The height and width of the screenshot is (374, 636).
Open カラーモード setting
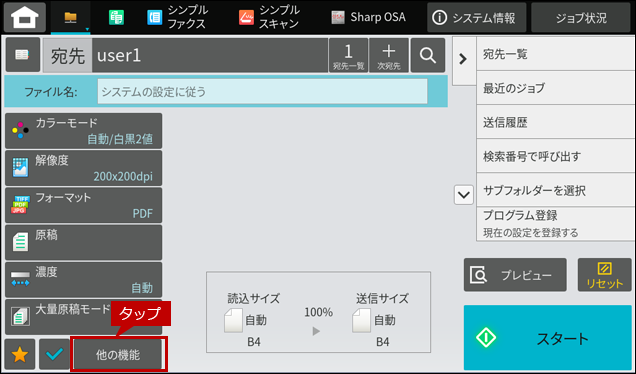84,131
